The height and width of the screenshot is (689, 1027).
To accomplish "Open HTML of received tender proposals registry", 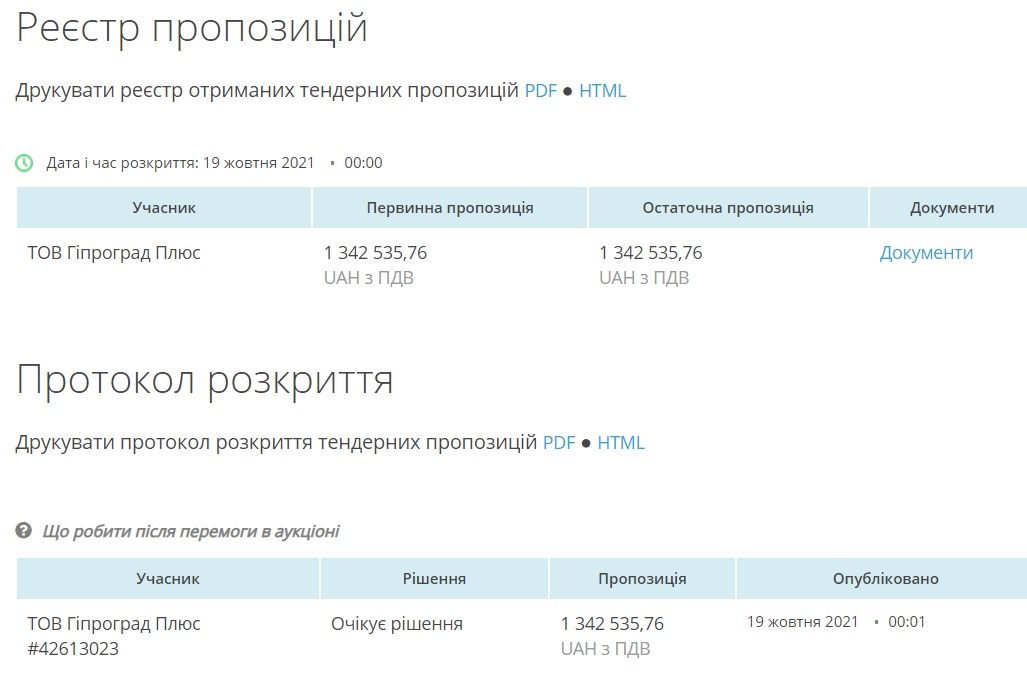I will tap(603, 90).
